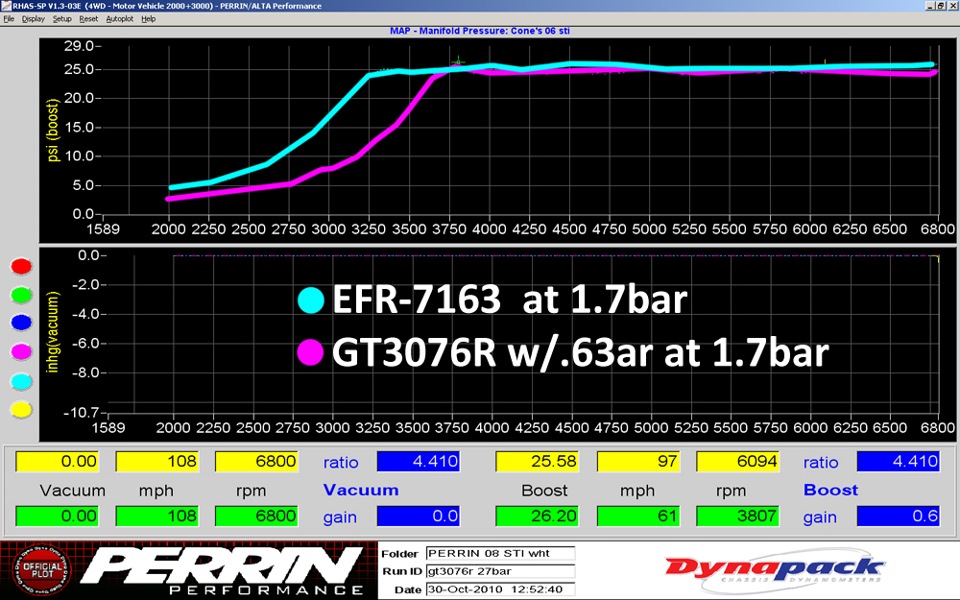
Task: Click the blue Boost section label
Action: pyautogui.click(x=830, y=490)
